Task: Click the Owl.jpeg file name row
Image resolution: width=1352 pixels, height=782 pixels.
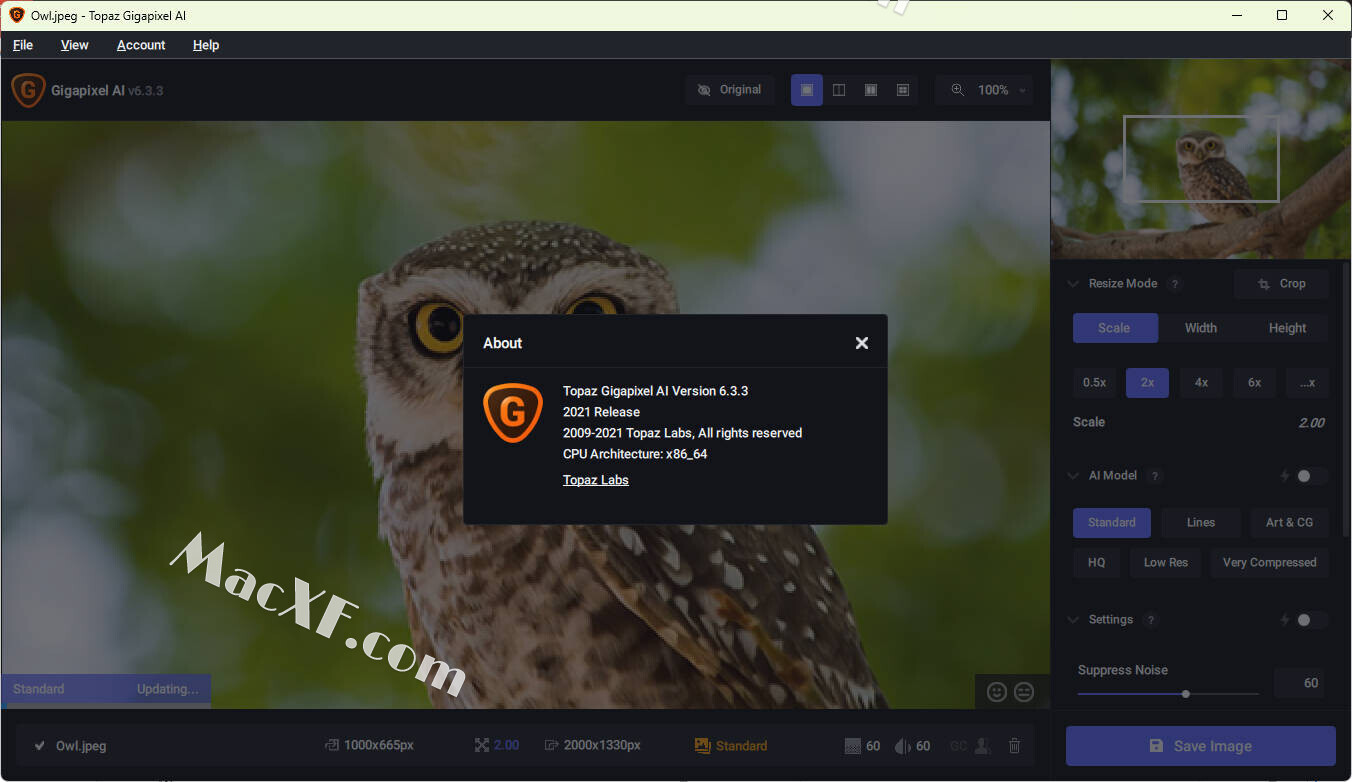Action: pyautogui.click(x=81, y=746)
